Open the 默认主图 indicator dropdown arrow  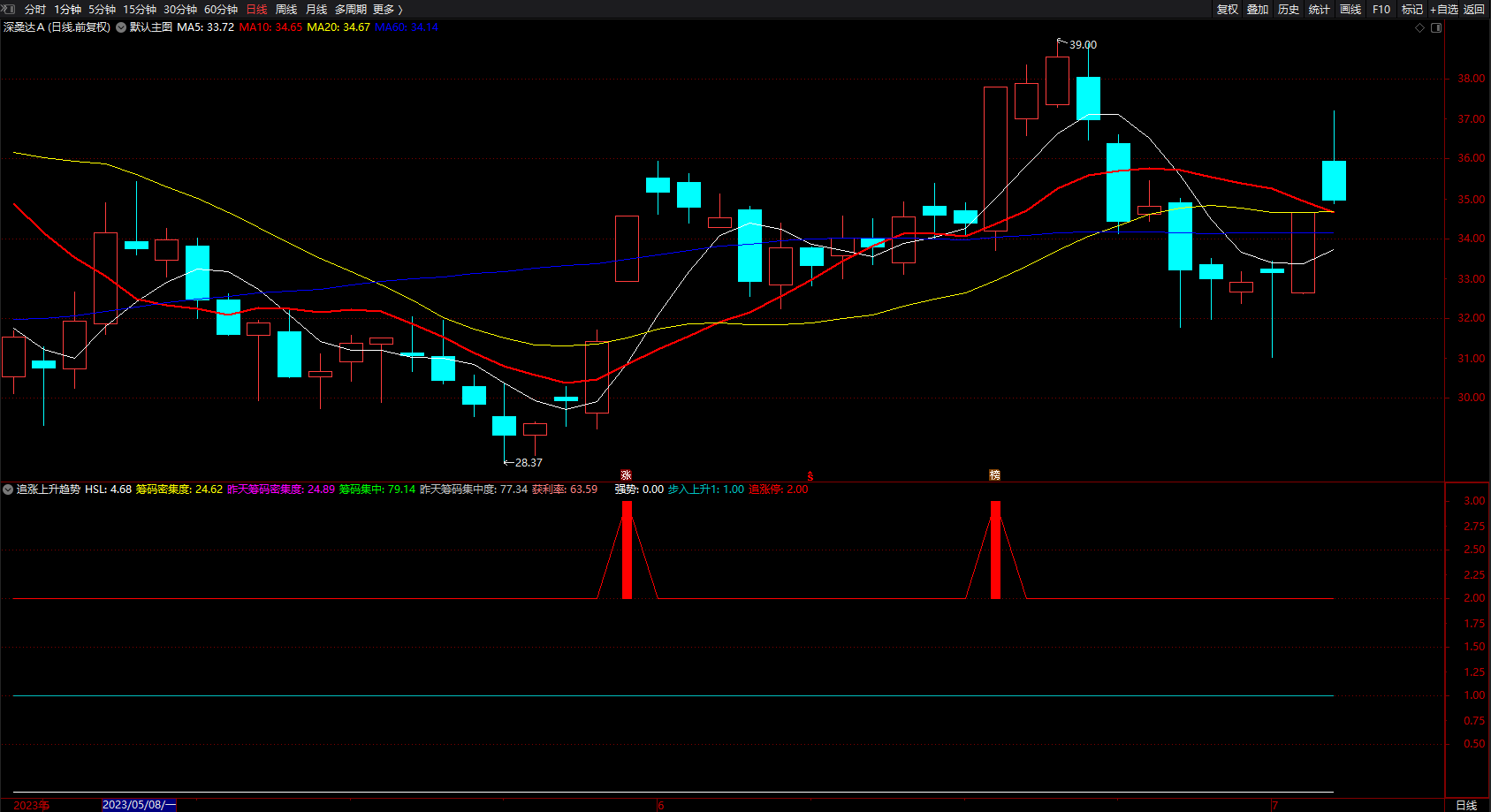pos(121,27)
